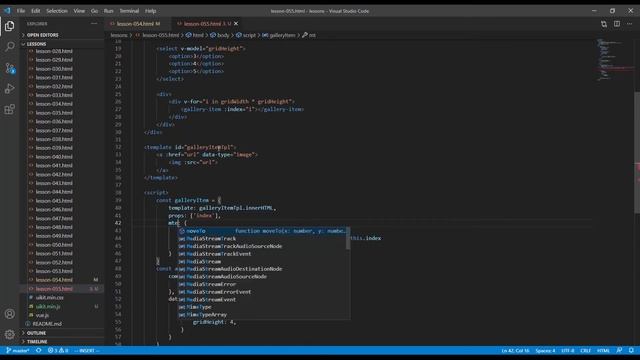
Task: Click the body breadcrumb segment
Action: point(220,36)
